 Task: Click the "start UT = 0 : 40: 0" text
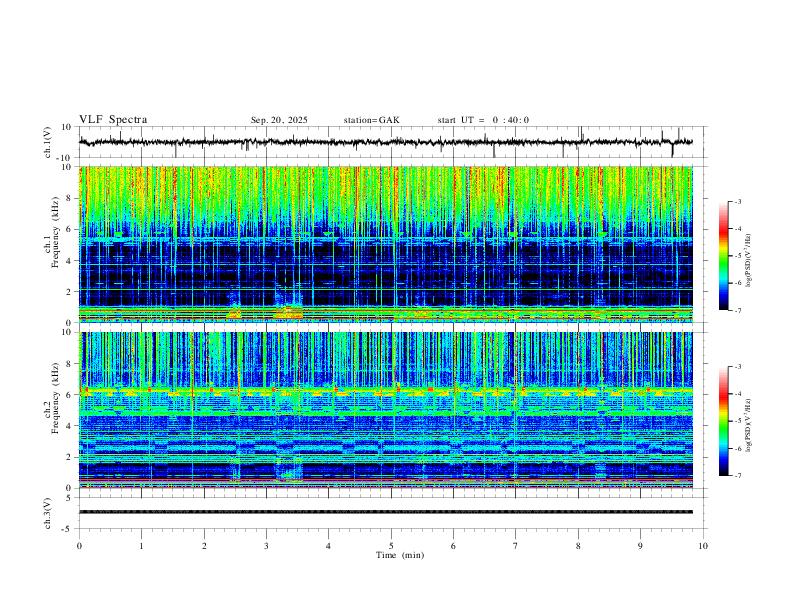tap(483, 120)
